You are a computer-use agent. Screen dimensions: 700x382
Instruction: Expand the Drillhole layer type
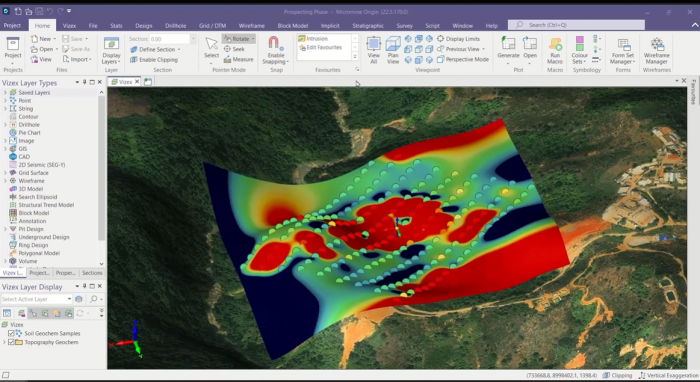5,125
